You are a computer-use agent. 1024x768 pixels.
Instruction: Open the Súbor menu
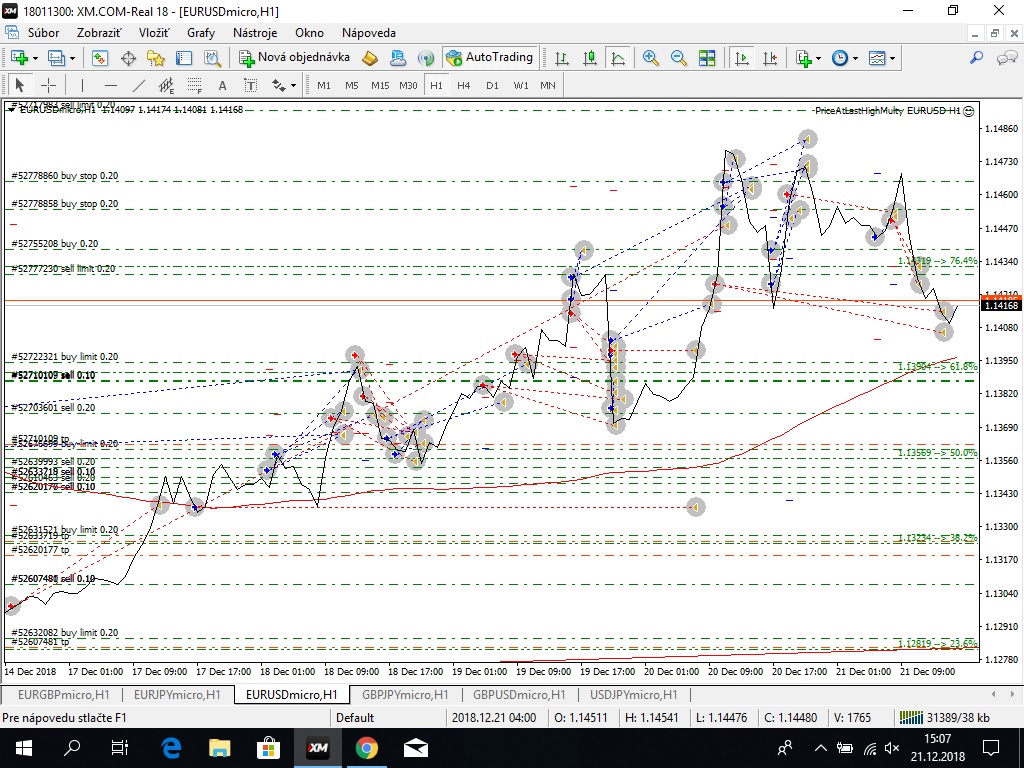point(43,33)
